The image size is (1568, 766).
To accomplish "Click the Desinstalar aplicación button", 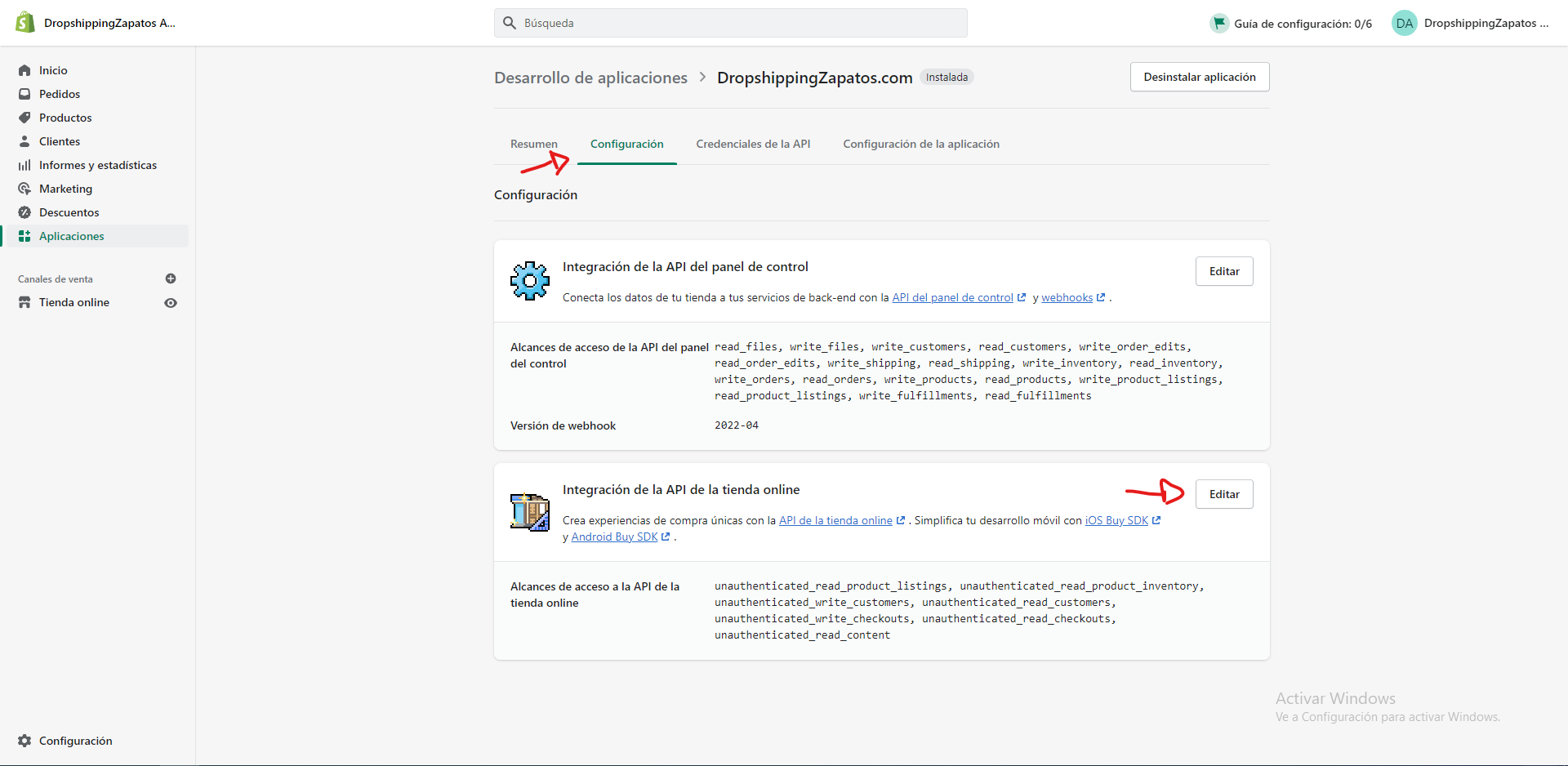I will [x=1199, y=77].
